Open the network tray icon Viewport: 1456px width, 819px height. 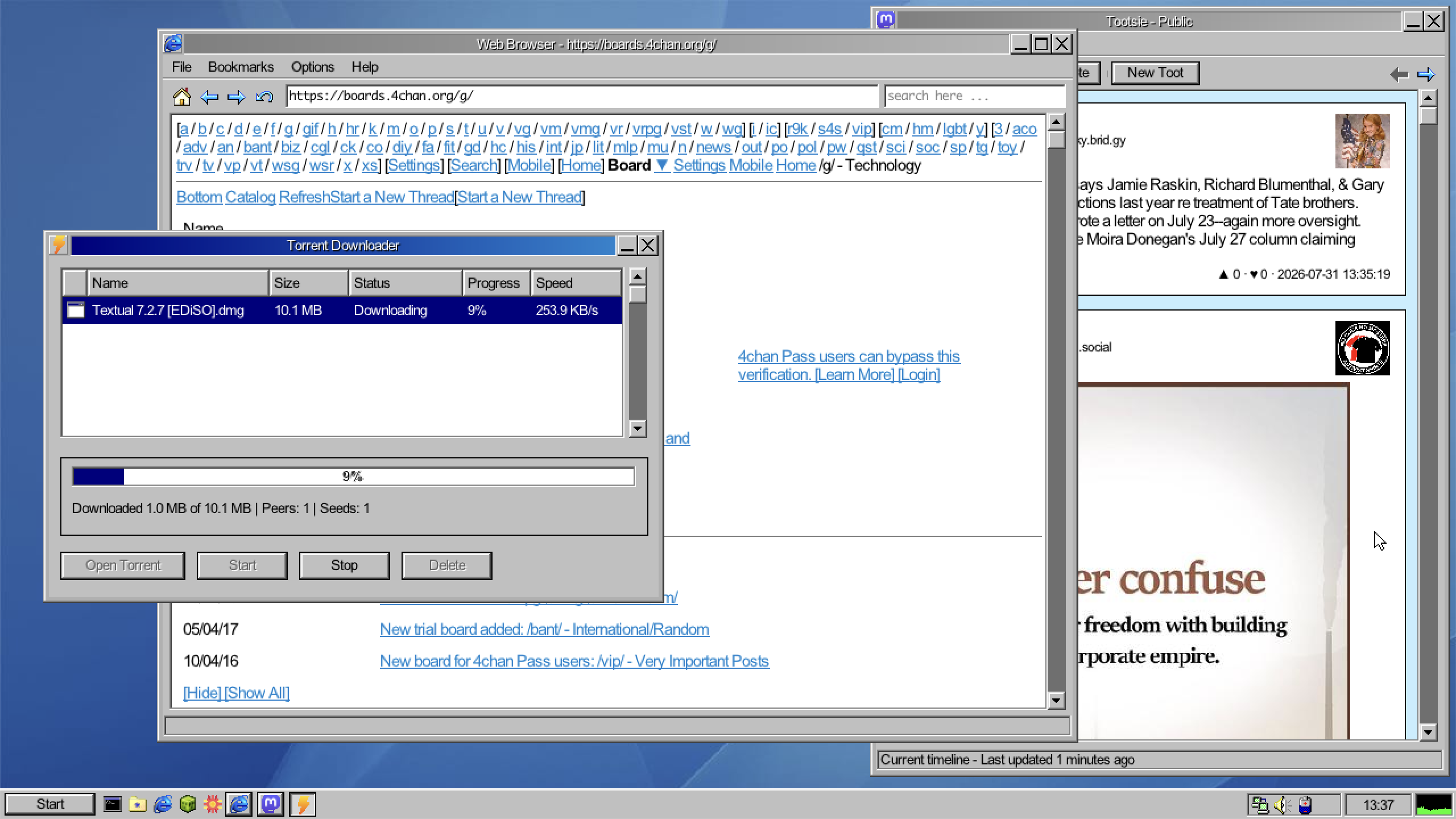click(1260, 805)
